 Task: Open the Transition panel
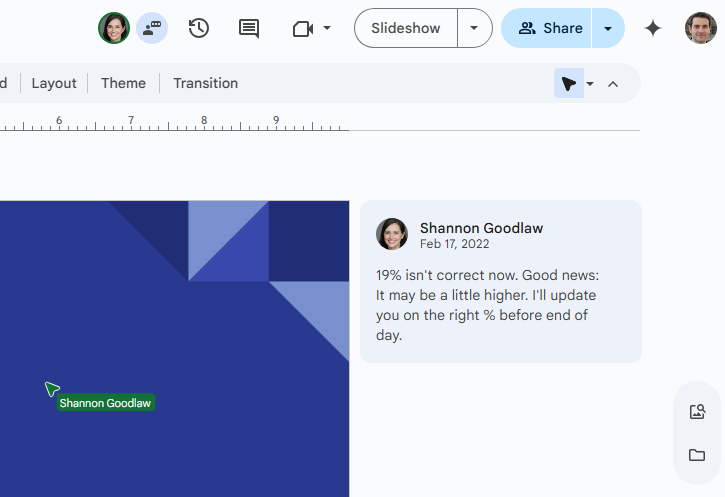pos(205,83)
